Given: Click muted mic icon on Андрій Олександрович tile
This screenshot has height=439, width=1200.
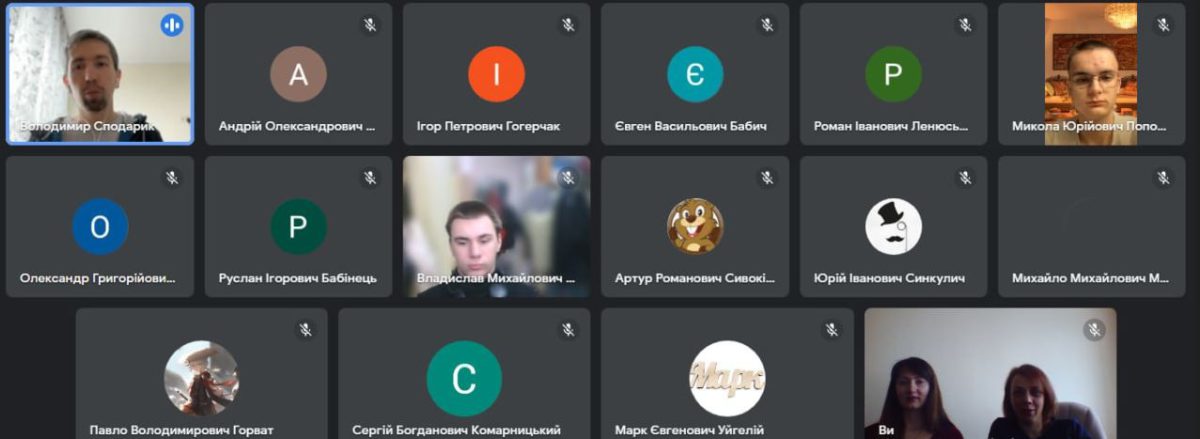Looking at the screenshot, I should (370, 25).
